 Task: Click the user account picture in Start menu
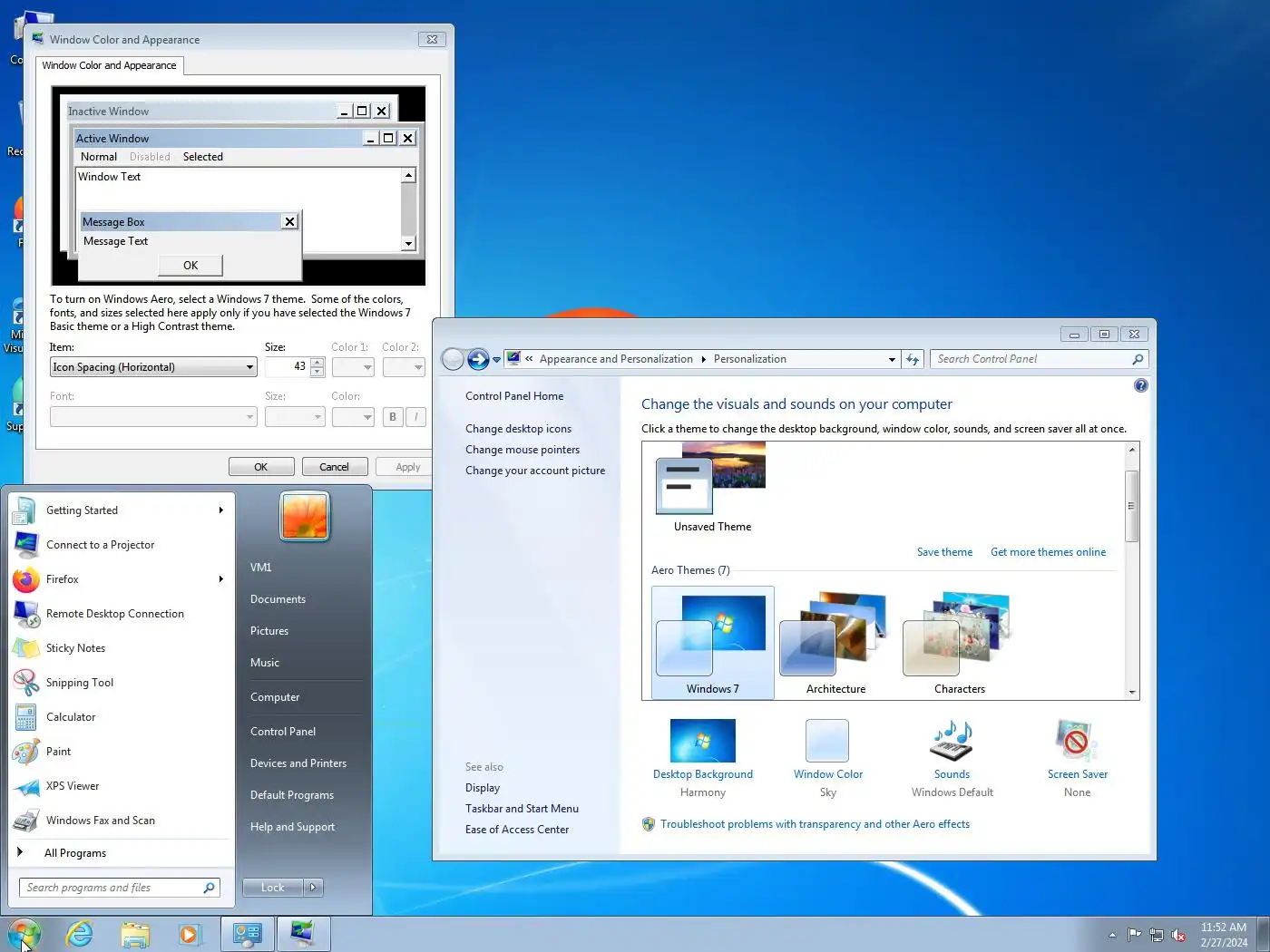point(305,516)
